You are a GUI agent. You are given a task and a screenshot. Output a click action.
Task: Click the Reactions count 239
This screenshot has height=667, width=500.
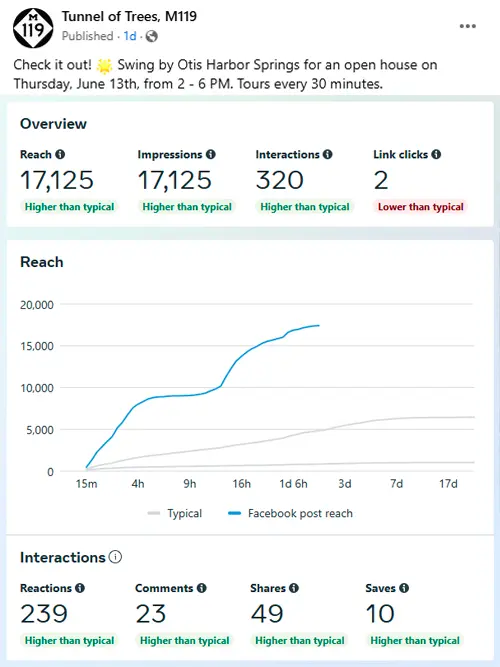[x=44, y=614]
